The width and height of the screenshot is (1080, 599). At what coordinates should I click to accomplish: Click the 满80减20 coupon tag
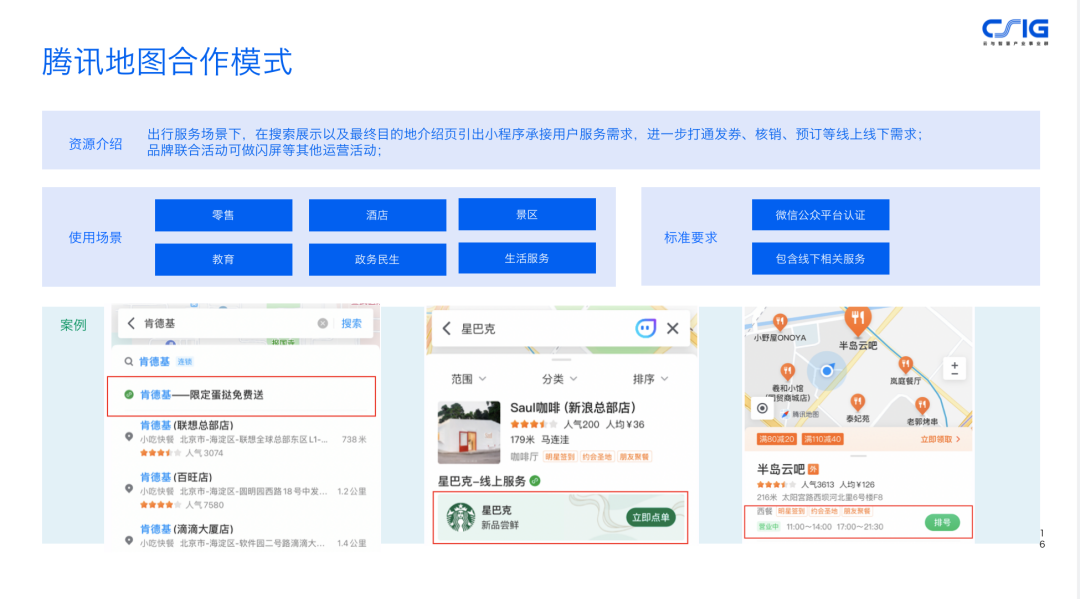click(x=776, y=439)
